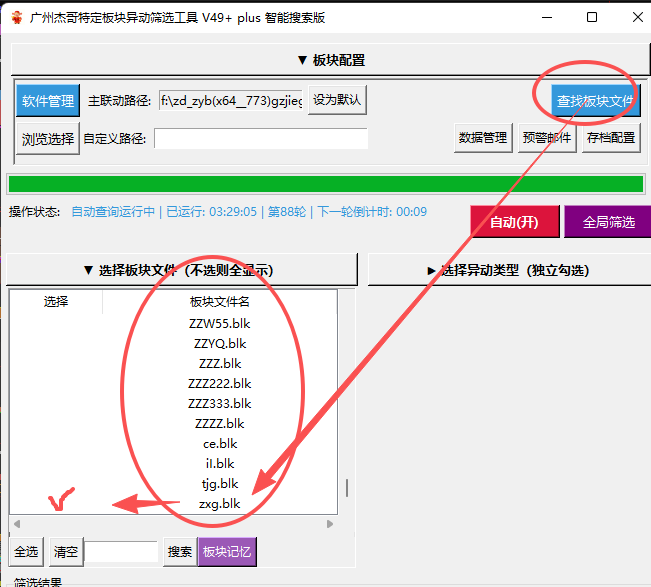Screen dimensions: 651x587
Task: Select the ZZW55.blk file row
Action: [x=174, y=323]
